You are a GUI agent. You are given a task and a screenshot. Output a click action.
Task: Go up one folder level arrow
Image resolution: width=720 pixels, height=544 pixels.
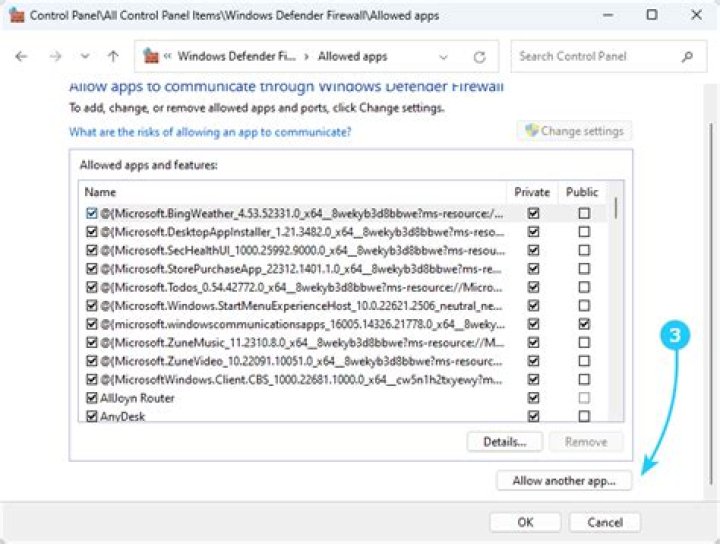113,56
